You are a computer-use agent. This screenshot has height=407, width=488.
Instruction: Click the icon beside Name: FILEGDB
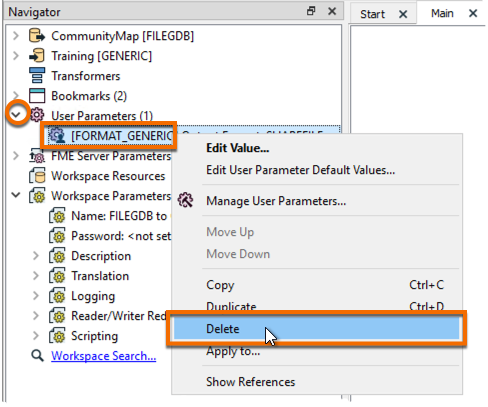point(57,216)
